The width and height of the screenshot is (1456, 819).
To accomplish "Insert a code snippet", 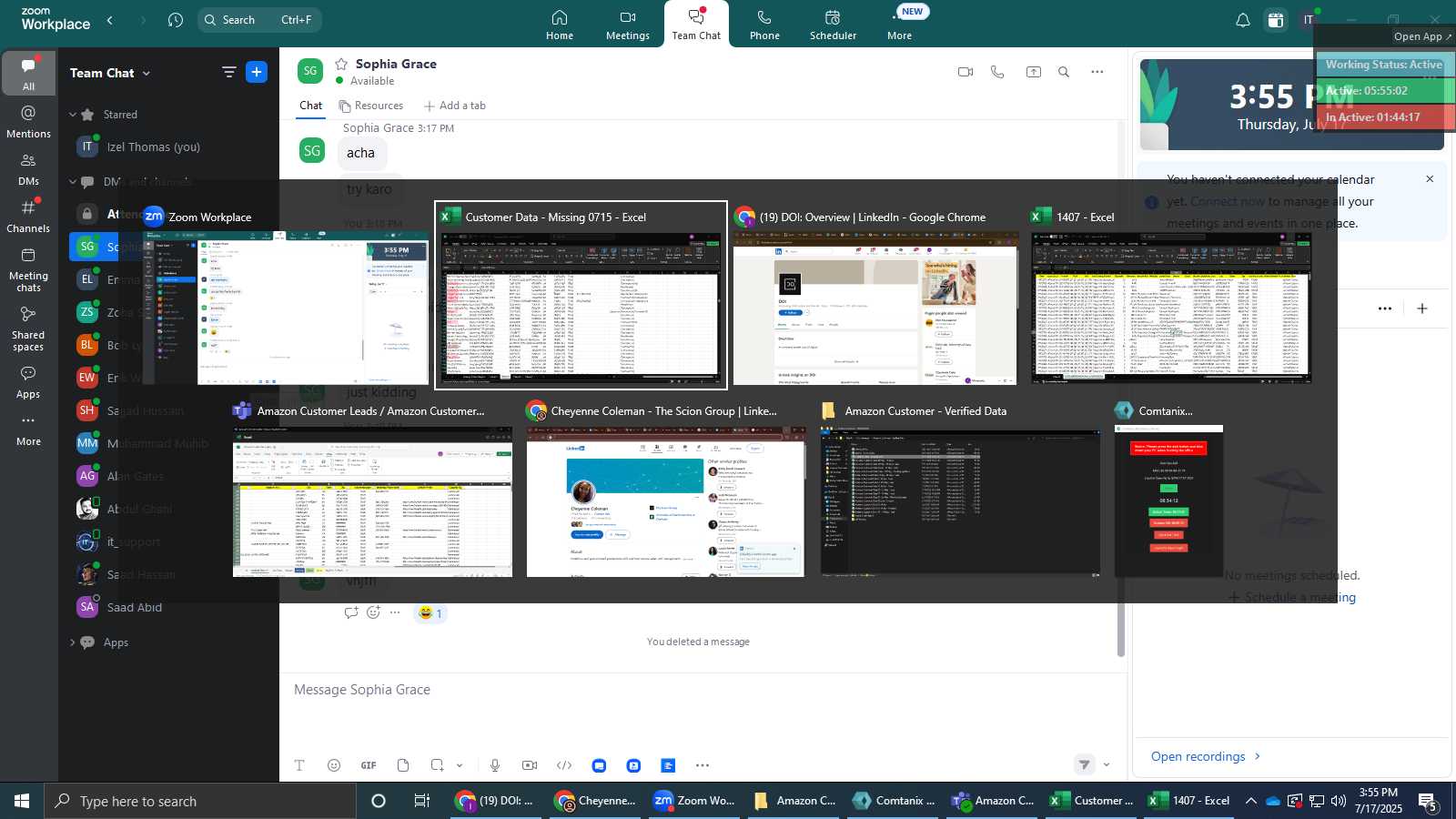I will (564, 765).
